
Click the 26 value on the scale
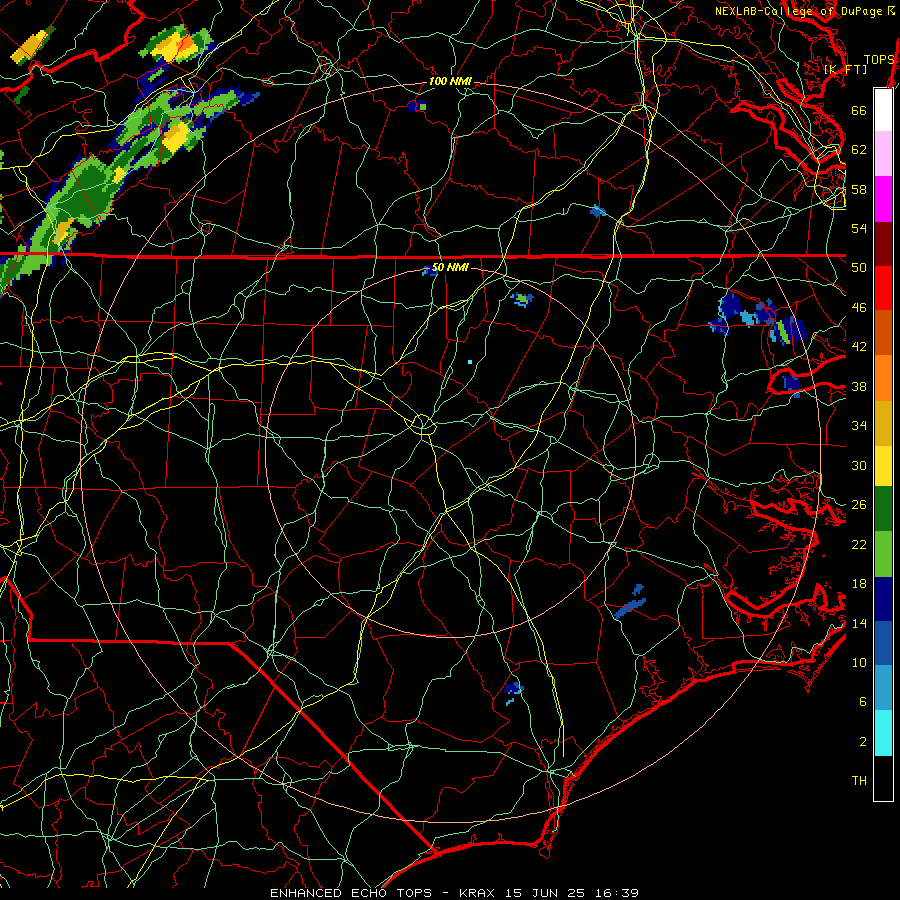(859, 505)
